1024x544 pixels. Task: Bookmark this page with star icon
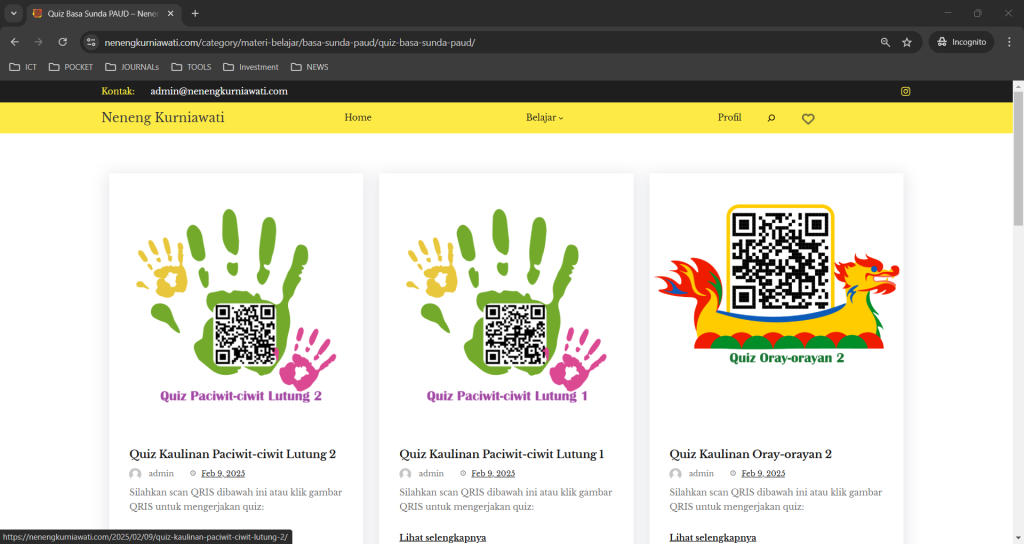pos(906,42)
